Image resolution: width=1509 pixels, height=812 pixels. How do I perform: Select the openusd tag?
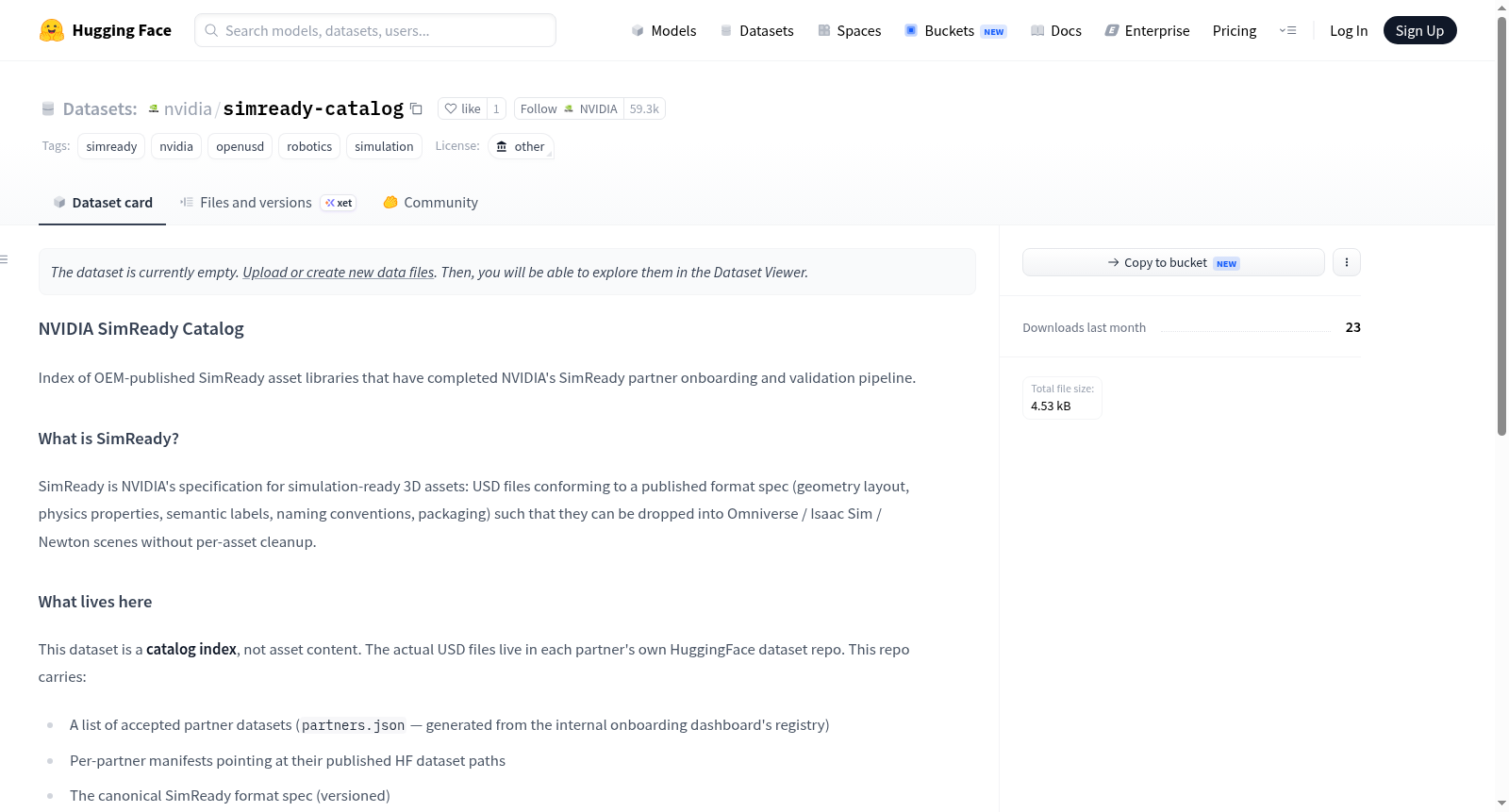pos(240,146)
